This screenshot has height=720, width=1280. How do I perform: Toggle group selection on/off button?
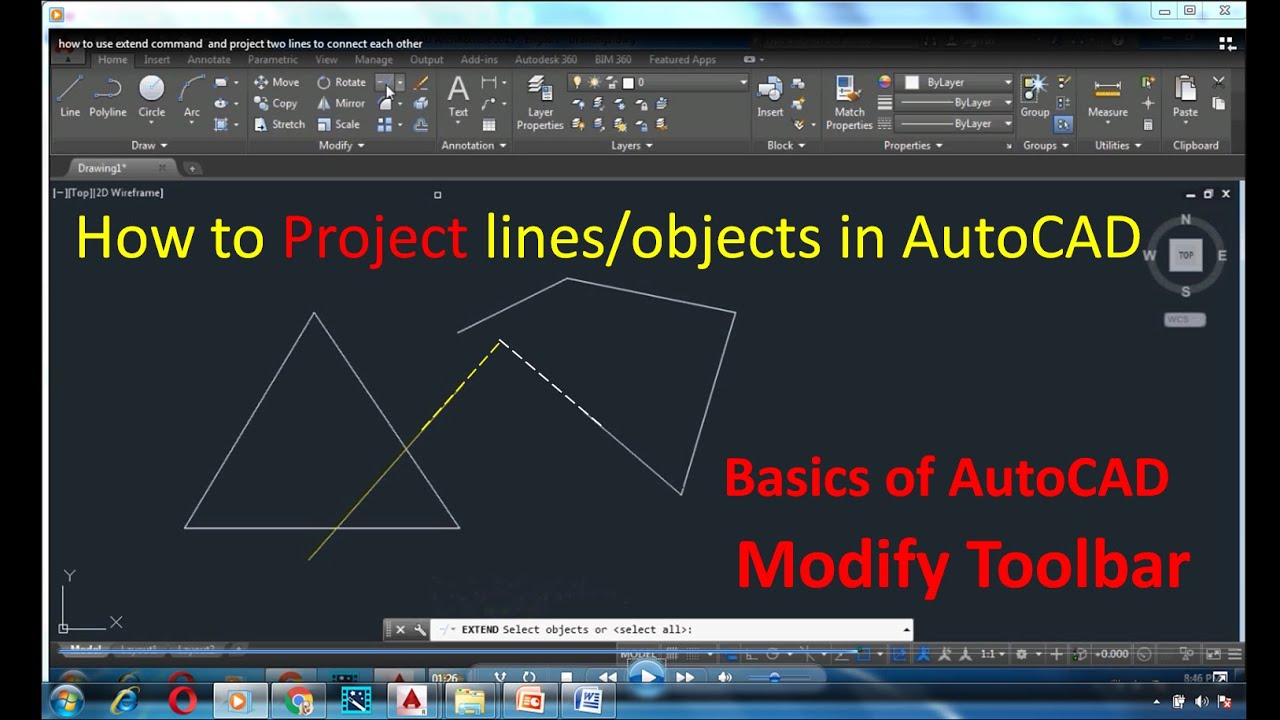coord(1063,124)
